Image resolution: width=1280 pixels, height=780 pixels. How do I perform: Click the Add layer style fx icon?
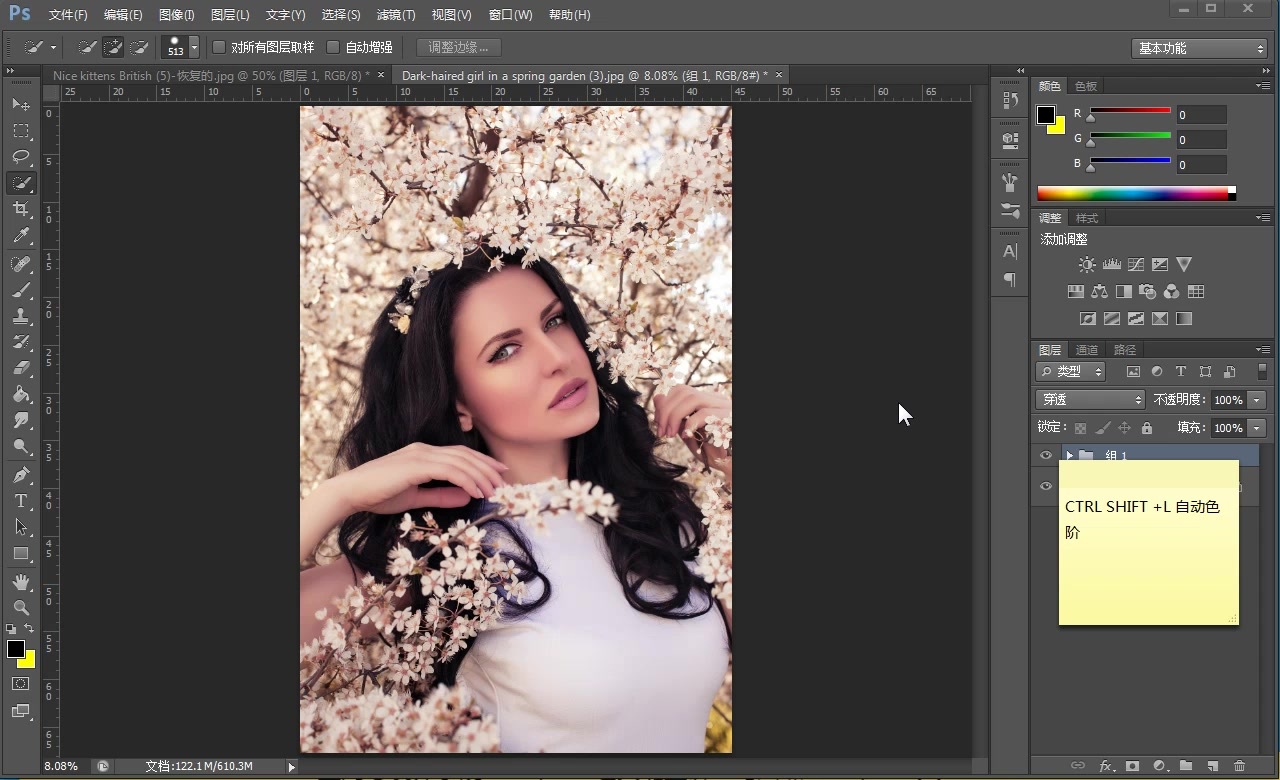tap(1106, 766)
